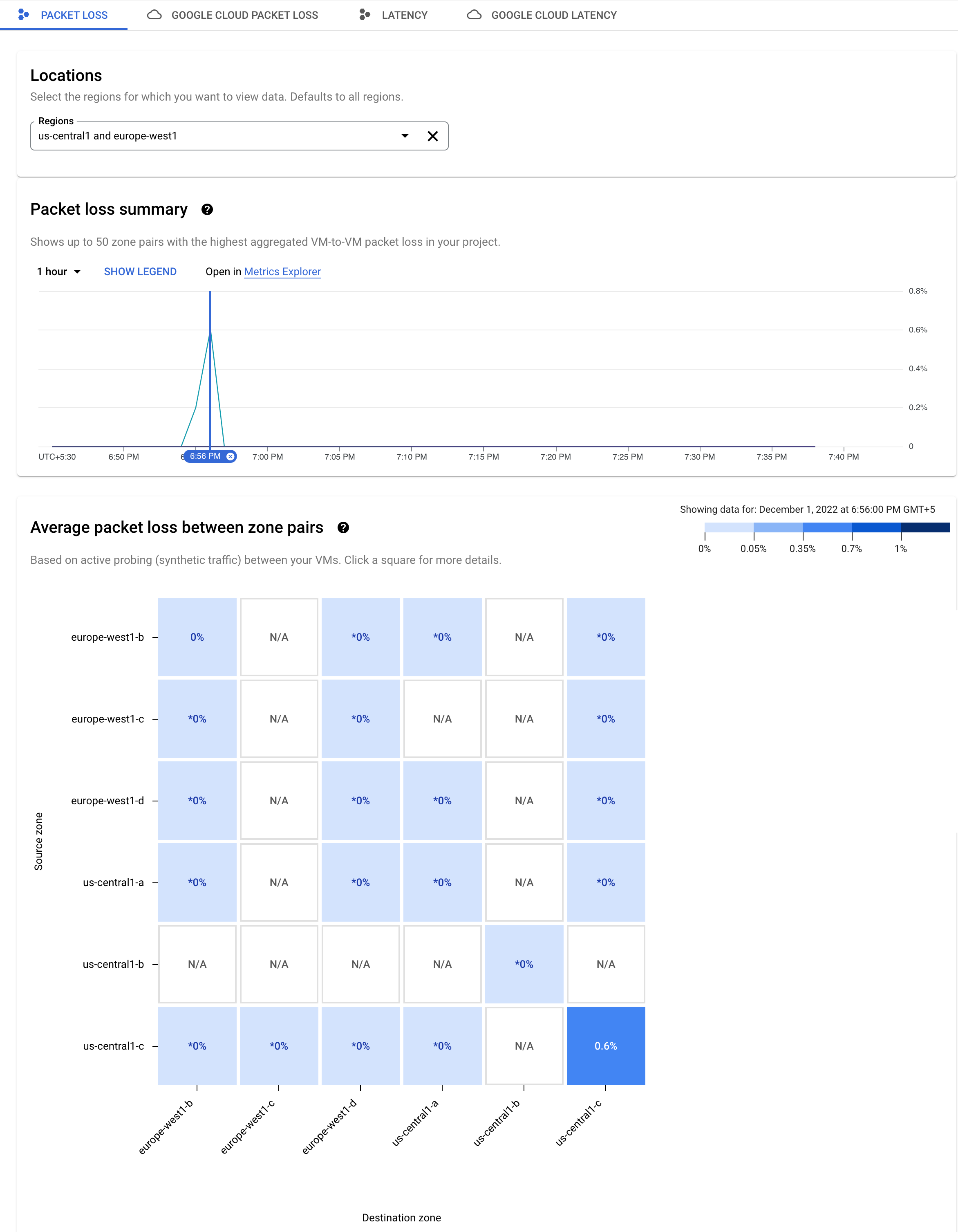Select us-central1-b to us-central1-b *0% cell
The width and height of the screenshot is (958, 1232).
click(x=524, y=963)
